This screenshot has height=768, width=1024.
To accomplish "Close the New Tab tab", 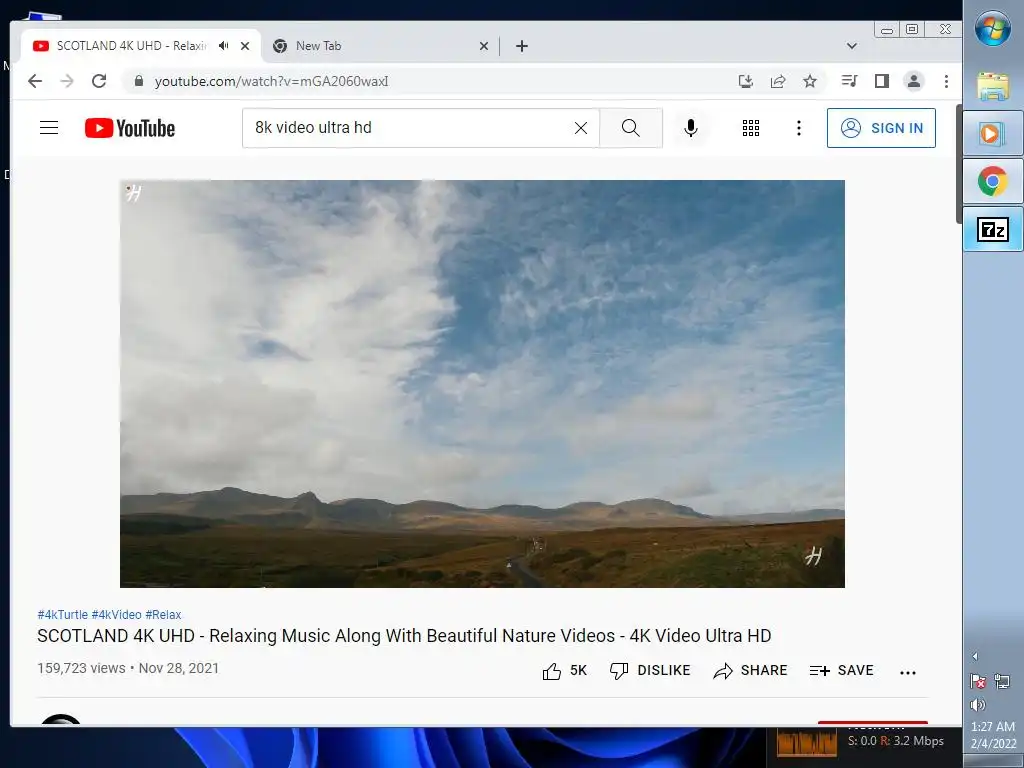I will (x=483, y=46).
